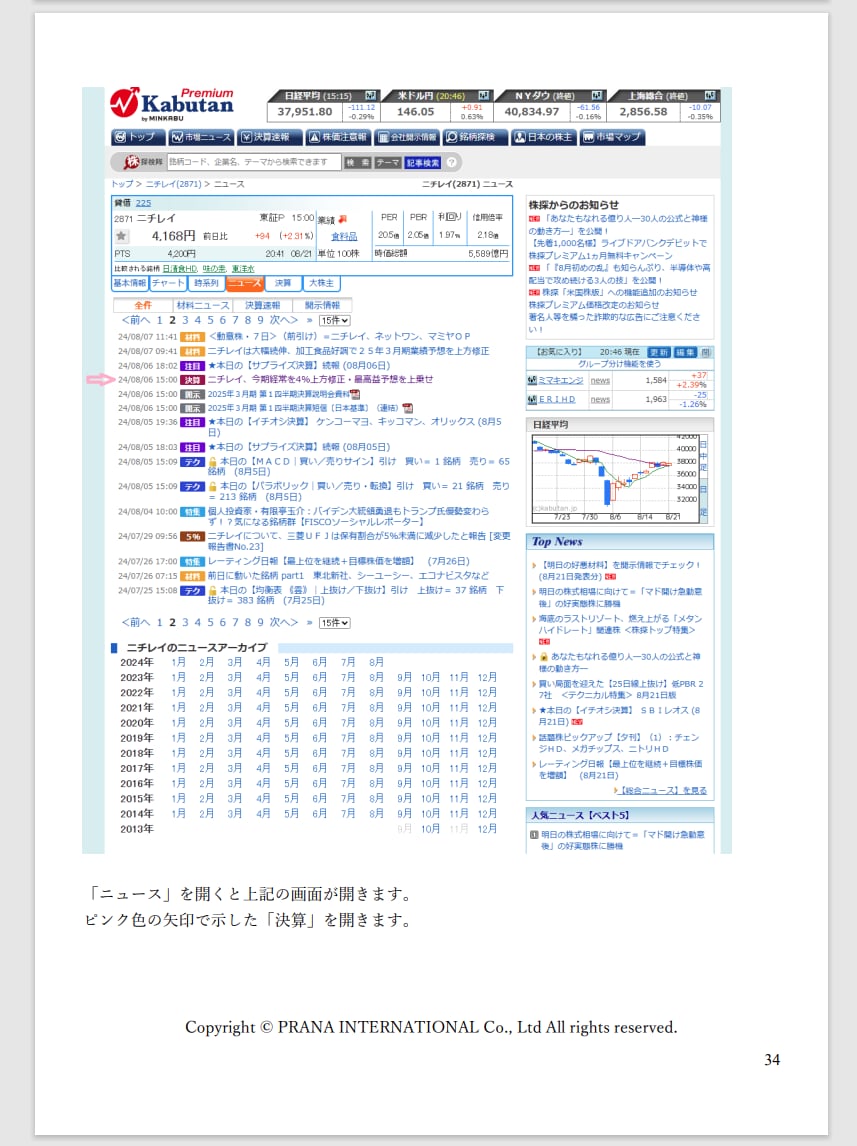Click ニチレイ(2871) breadcrumb link
The image size is (857, 1146).
(x=173, y=184)
